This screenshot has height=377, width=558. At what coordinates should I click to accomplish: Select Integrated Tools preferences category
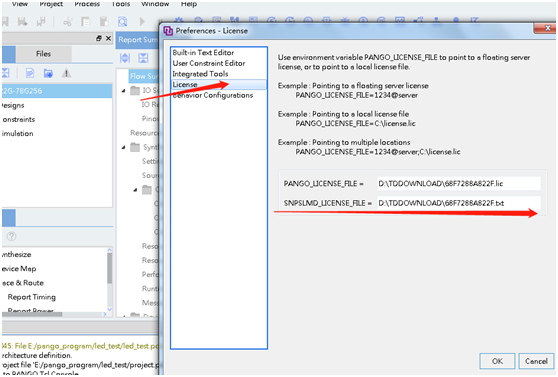pos(200,74)
